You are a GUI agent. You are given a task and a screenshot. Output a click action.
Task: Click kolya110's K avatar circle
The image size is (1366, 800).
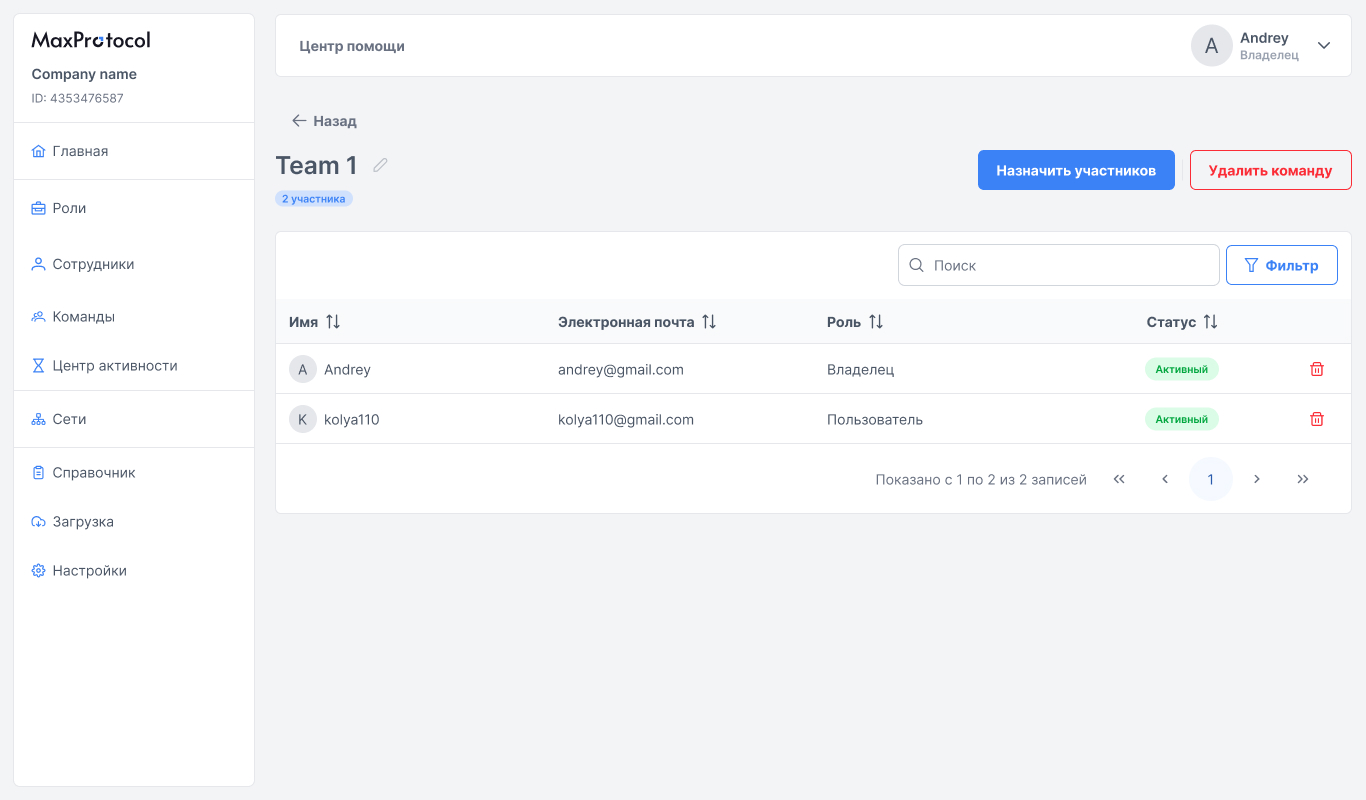pyautogui.click(x=303, y=419)
